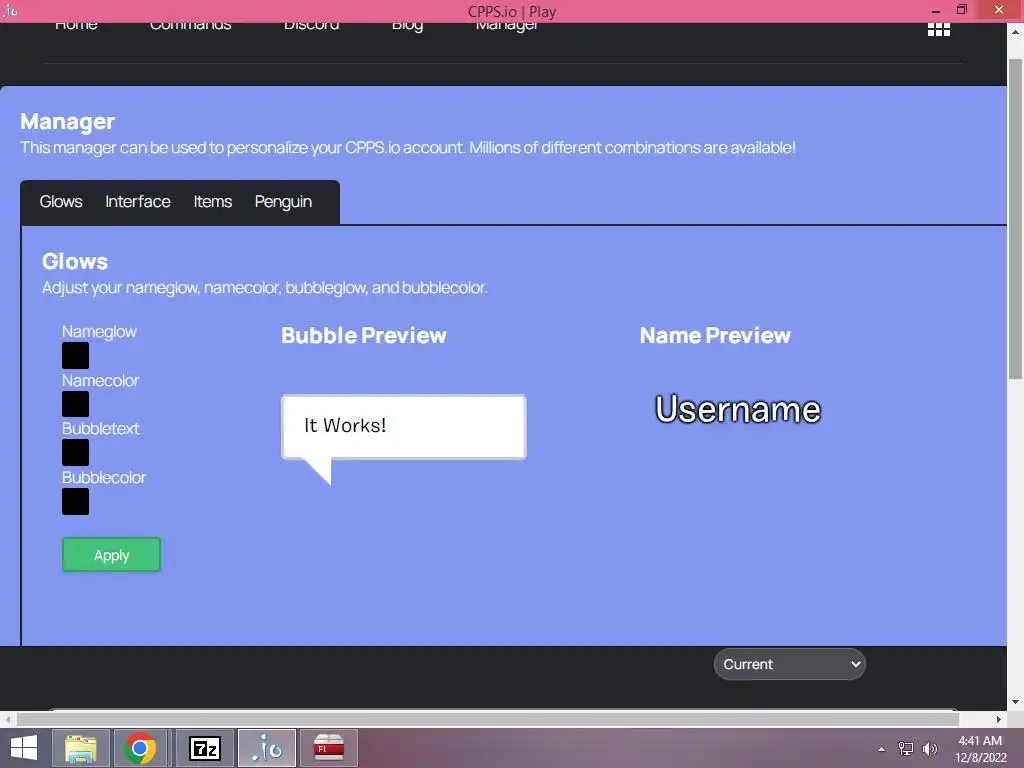This screenshot has height=768, width=1024.
Task: Open the grid apps menu icon
Action: point(938,29)
